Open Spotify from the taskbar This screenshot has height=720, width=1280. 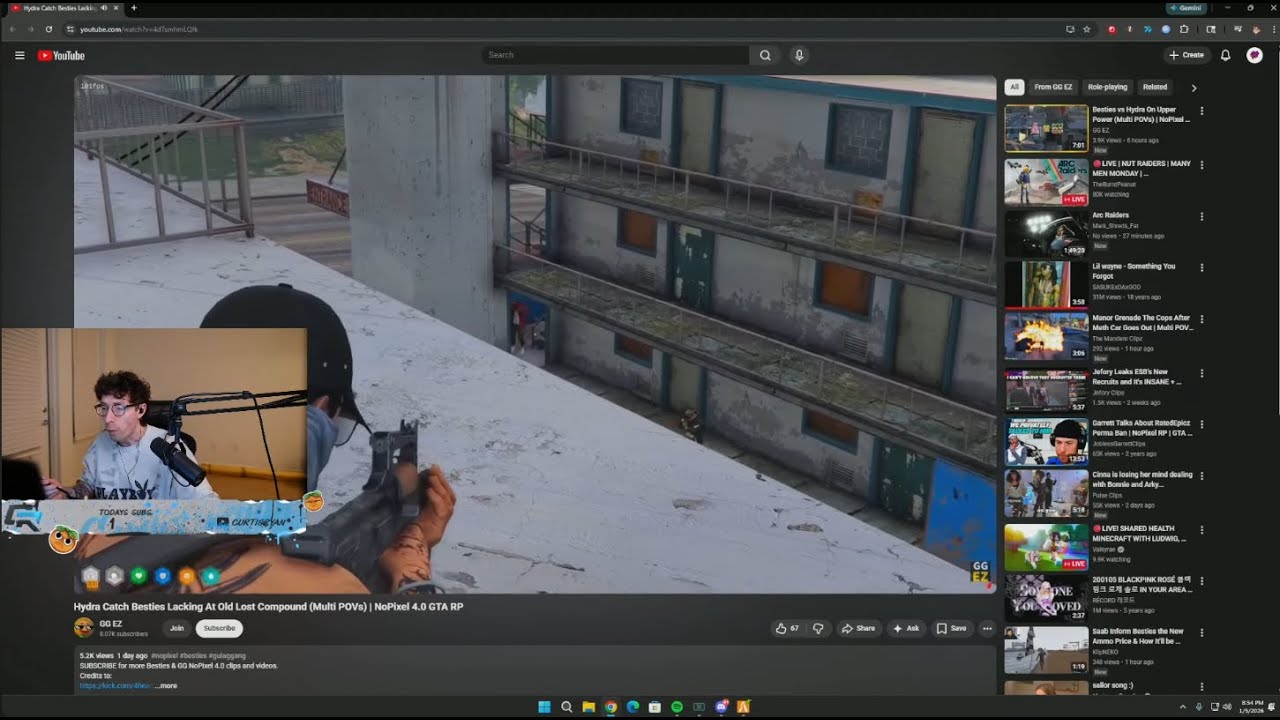tap(677, 707)
